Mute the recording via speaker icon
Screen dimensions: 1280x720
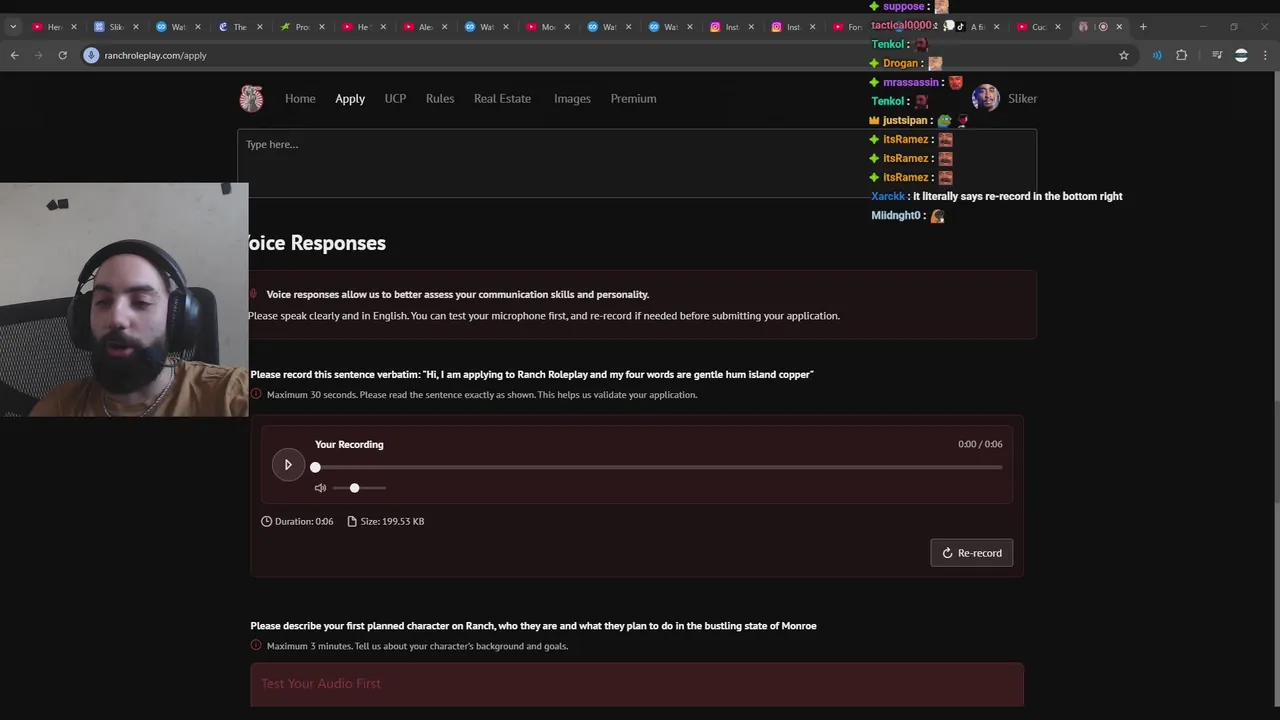pyautogui.click(x=320, y=488)
